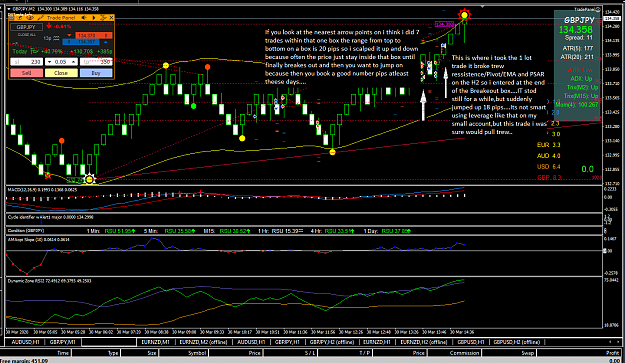Click the pencil line icon in Trade Panel header
The image size is (625, 363).
coord(41,18)
